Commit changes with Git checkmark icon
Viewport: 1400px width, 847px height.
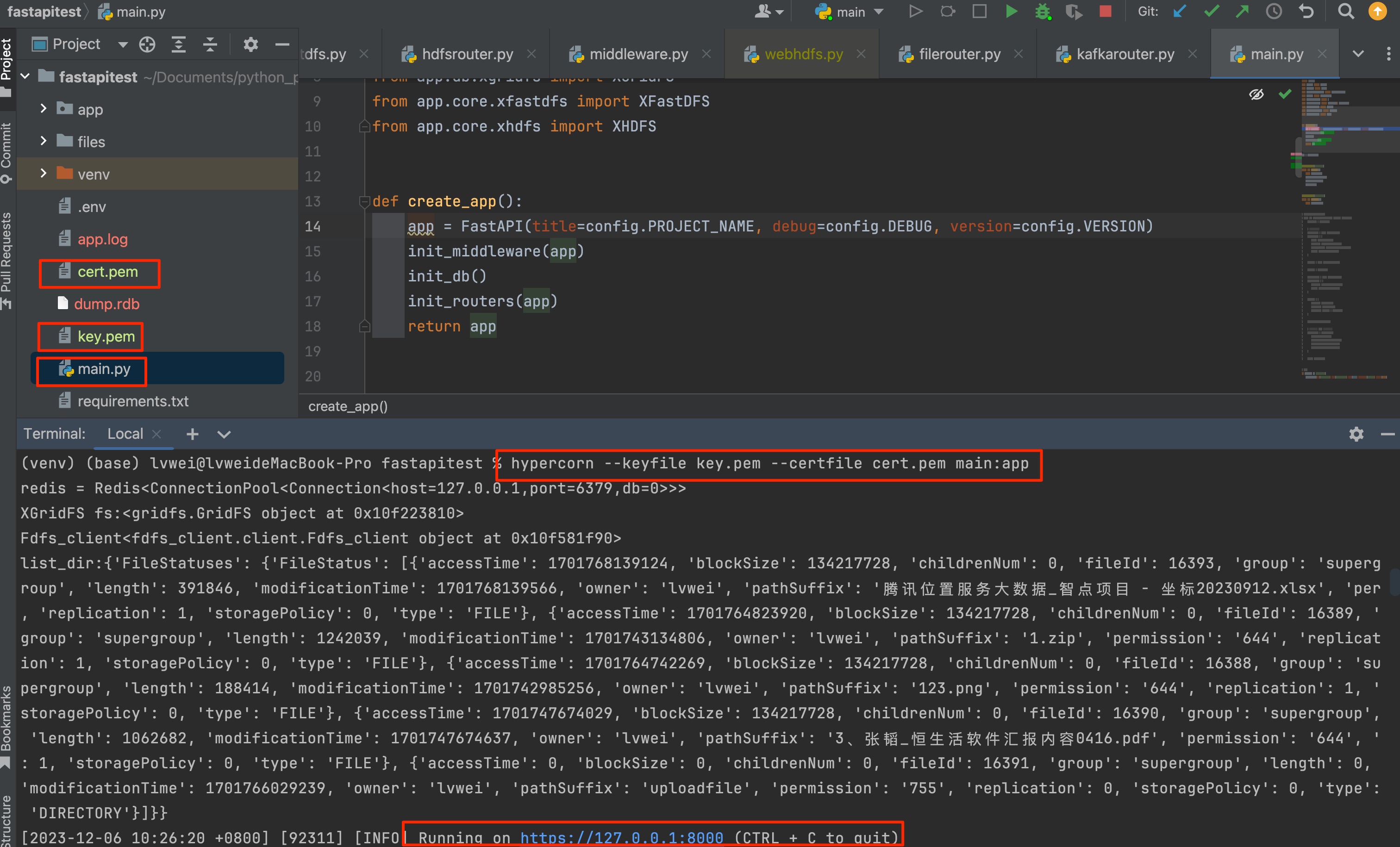(x=1211, y=12)
